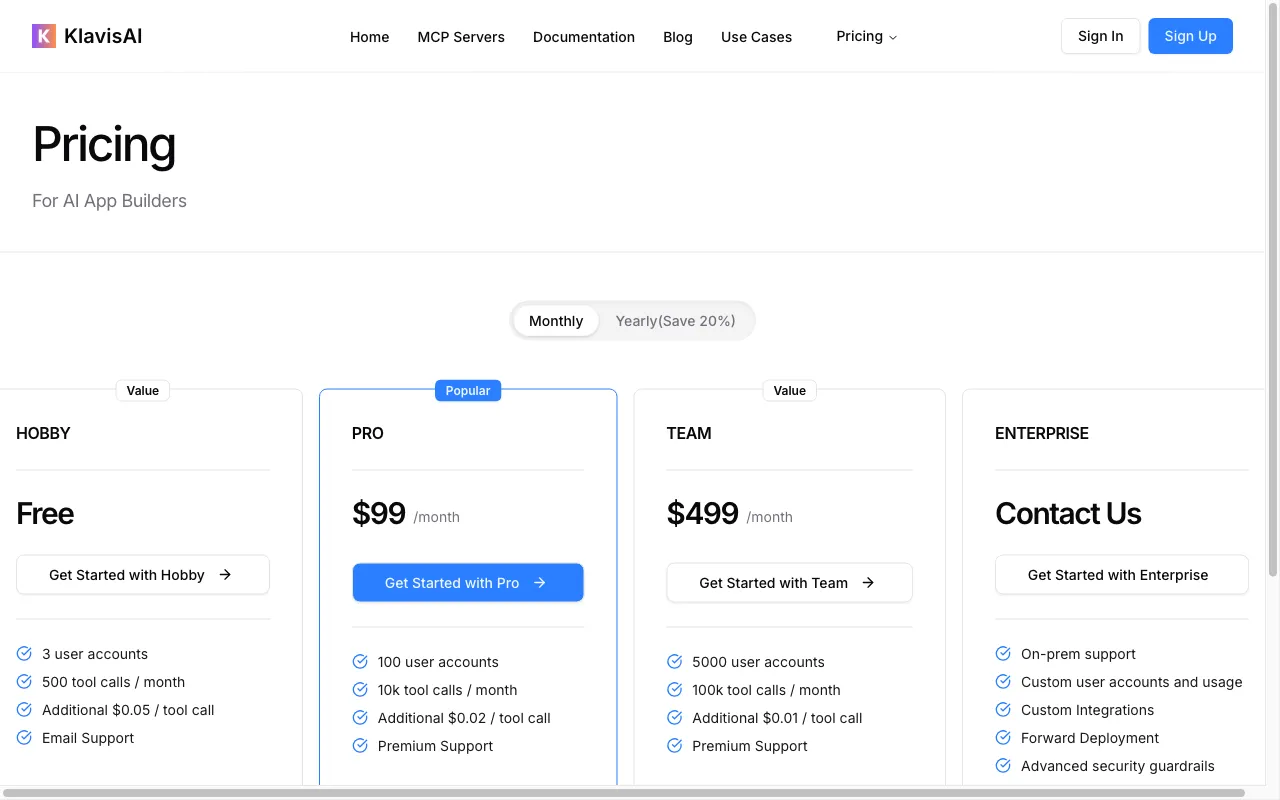
Task: Click arrow icon in Pro button
Action: 540,583
